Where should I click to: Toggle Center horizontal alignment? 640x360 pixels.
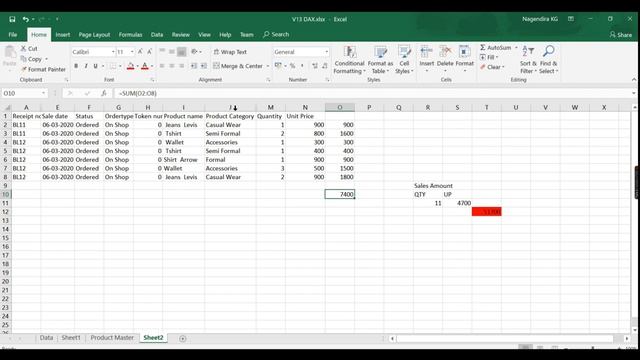pos(172,66)
